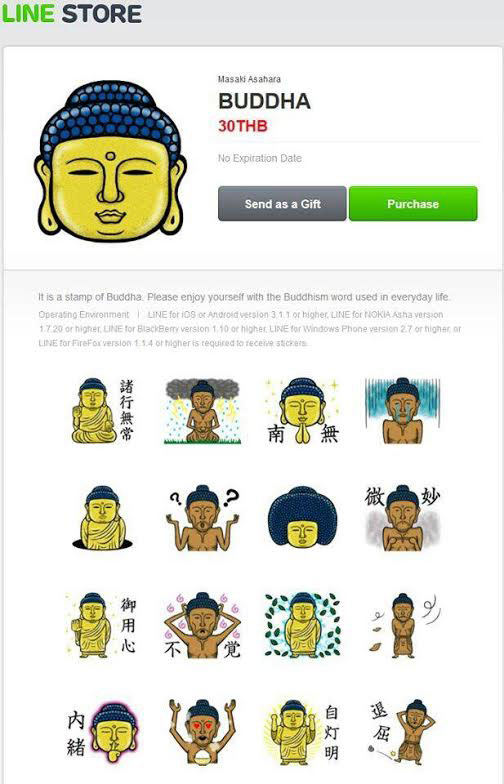Preview the 諸行無常 seated Buddha sticker

[102, 411]
